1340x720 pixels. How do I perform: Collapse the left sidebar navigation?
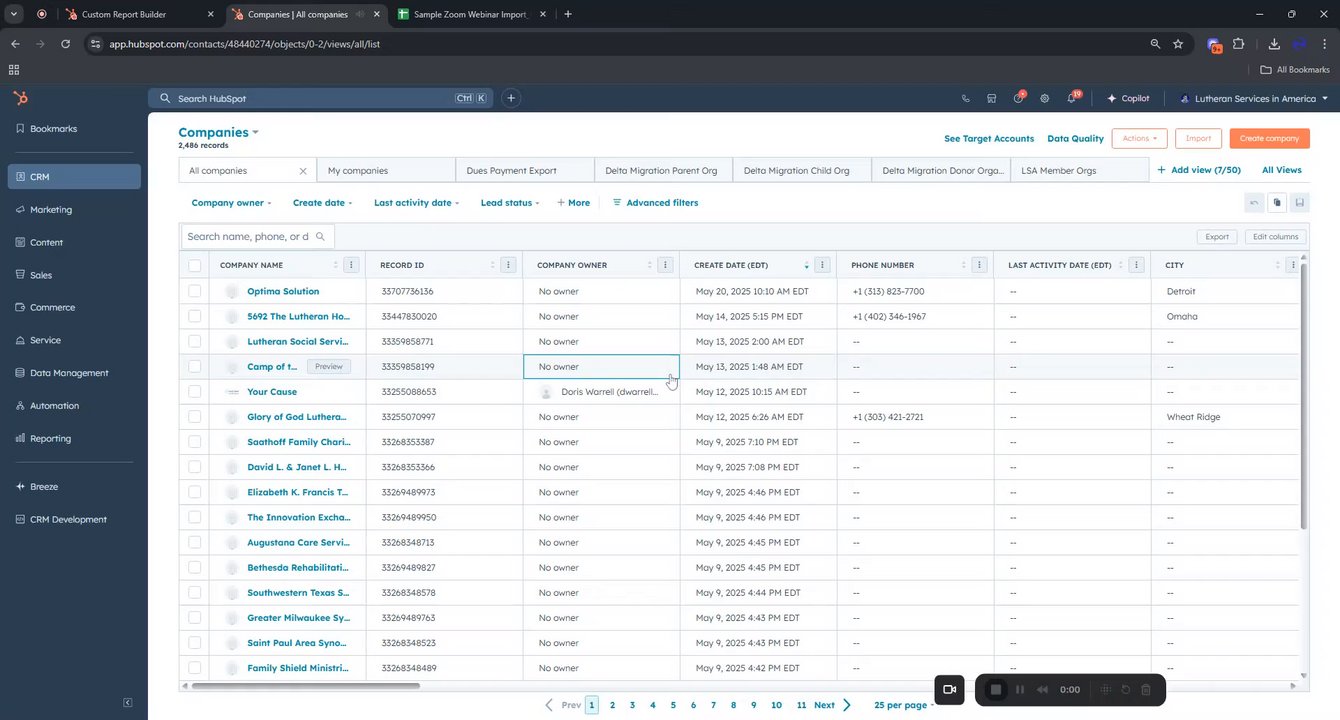(x=127, y=703)
